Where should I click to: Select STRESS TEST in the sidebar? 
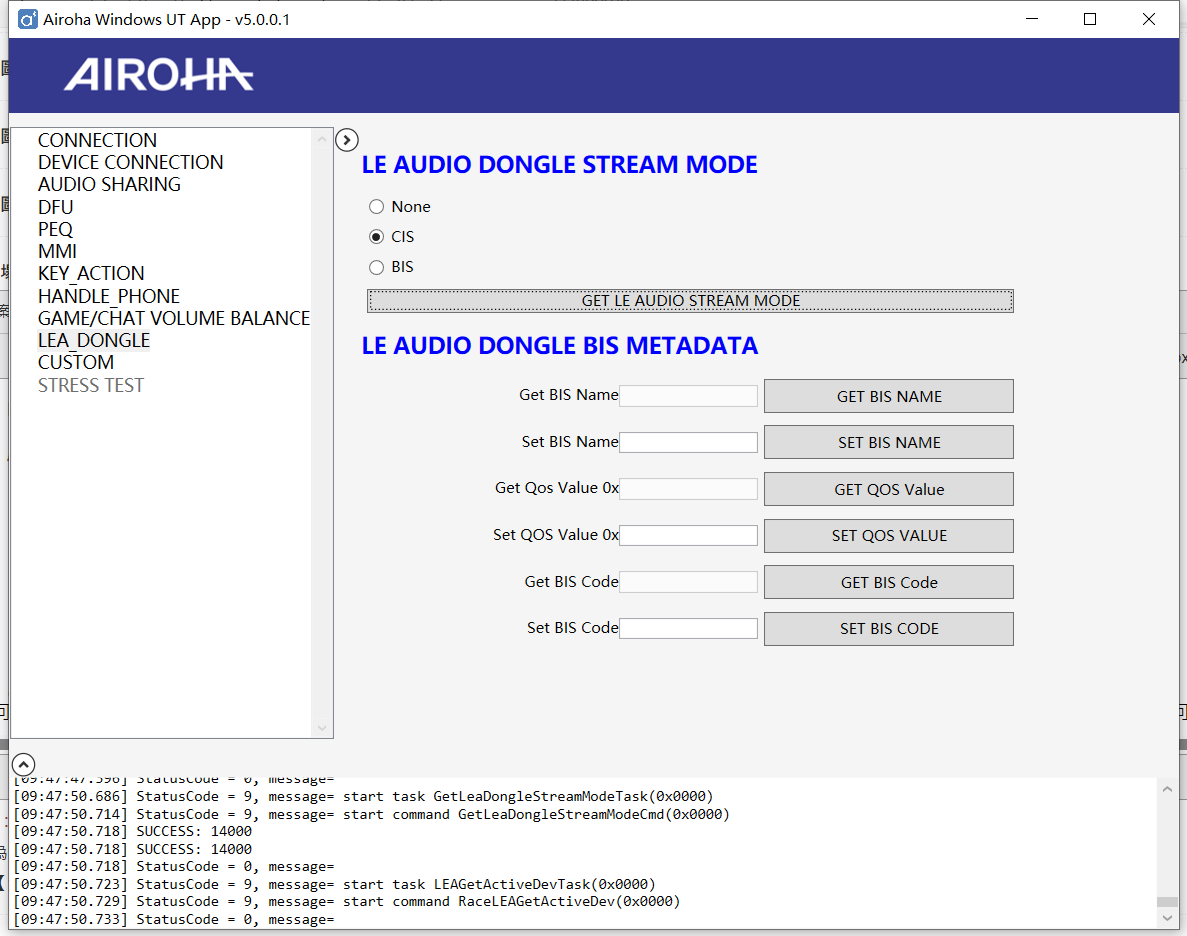point(91,385)
